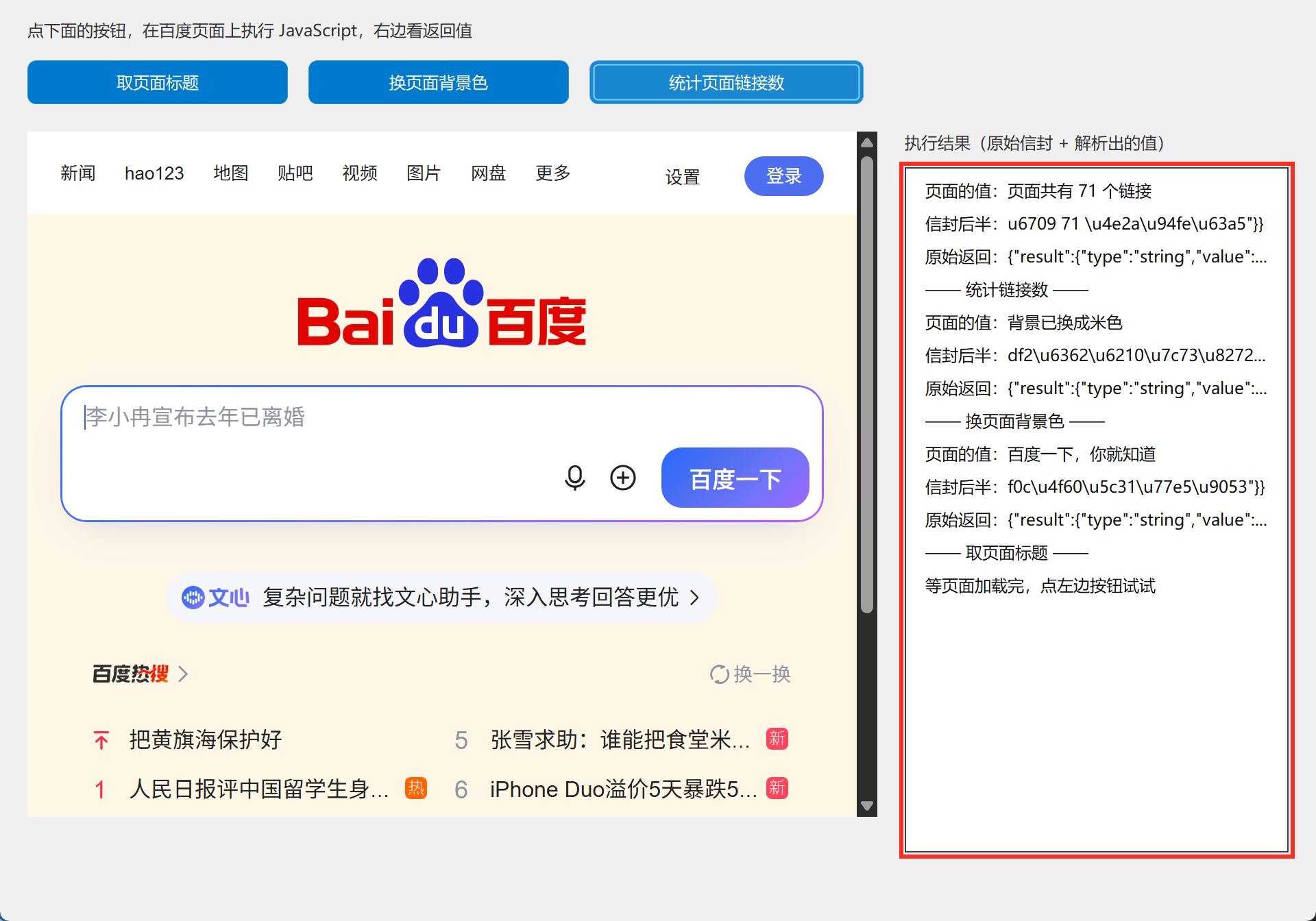1316x921 pixels.
Task: Click the 取页面标题 button
Action: (x=158, y=82)
